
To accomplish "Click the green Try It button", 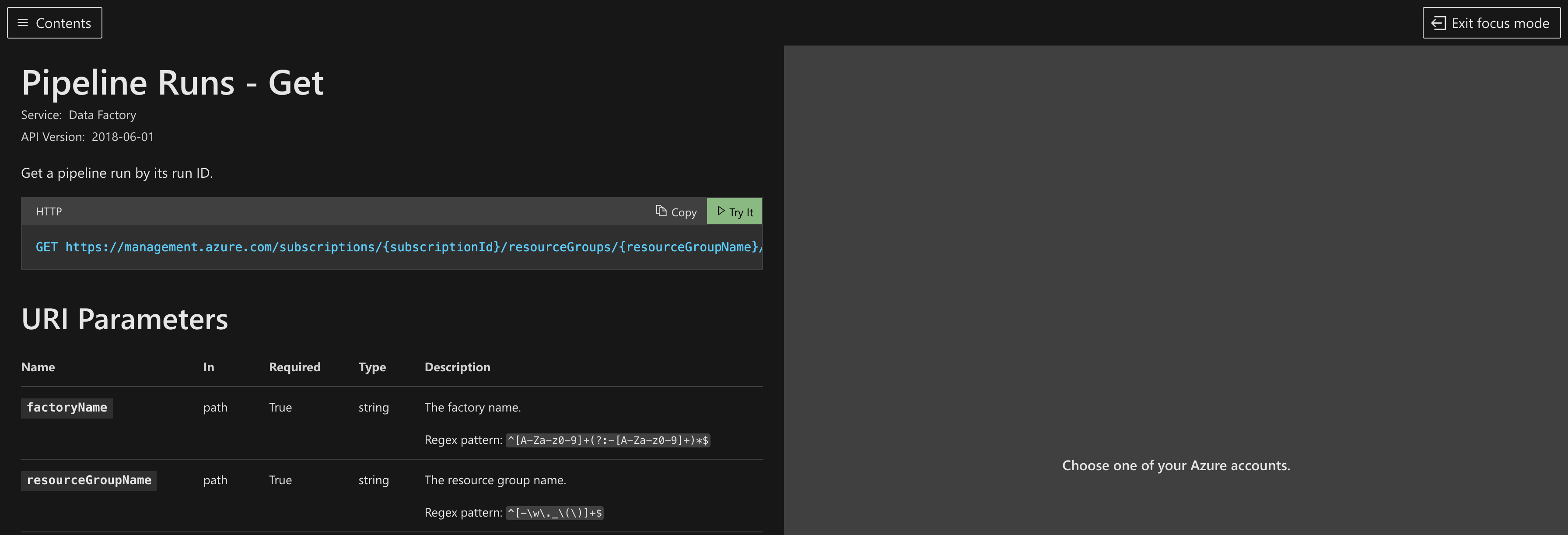I will coord(734,211).
